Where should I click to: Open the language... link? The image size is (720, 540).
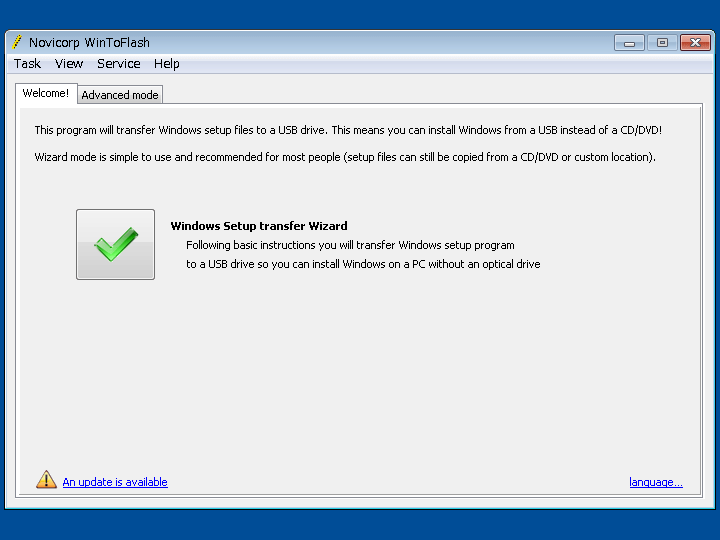click(x=656, y=482)
